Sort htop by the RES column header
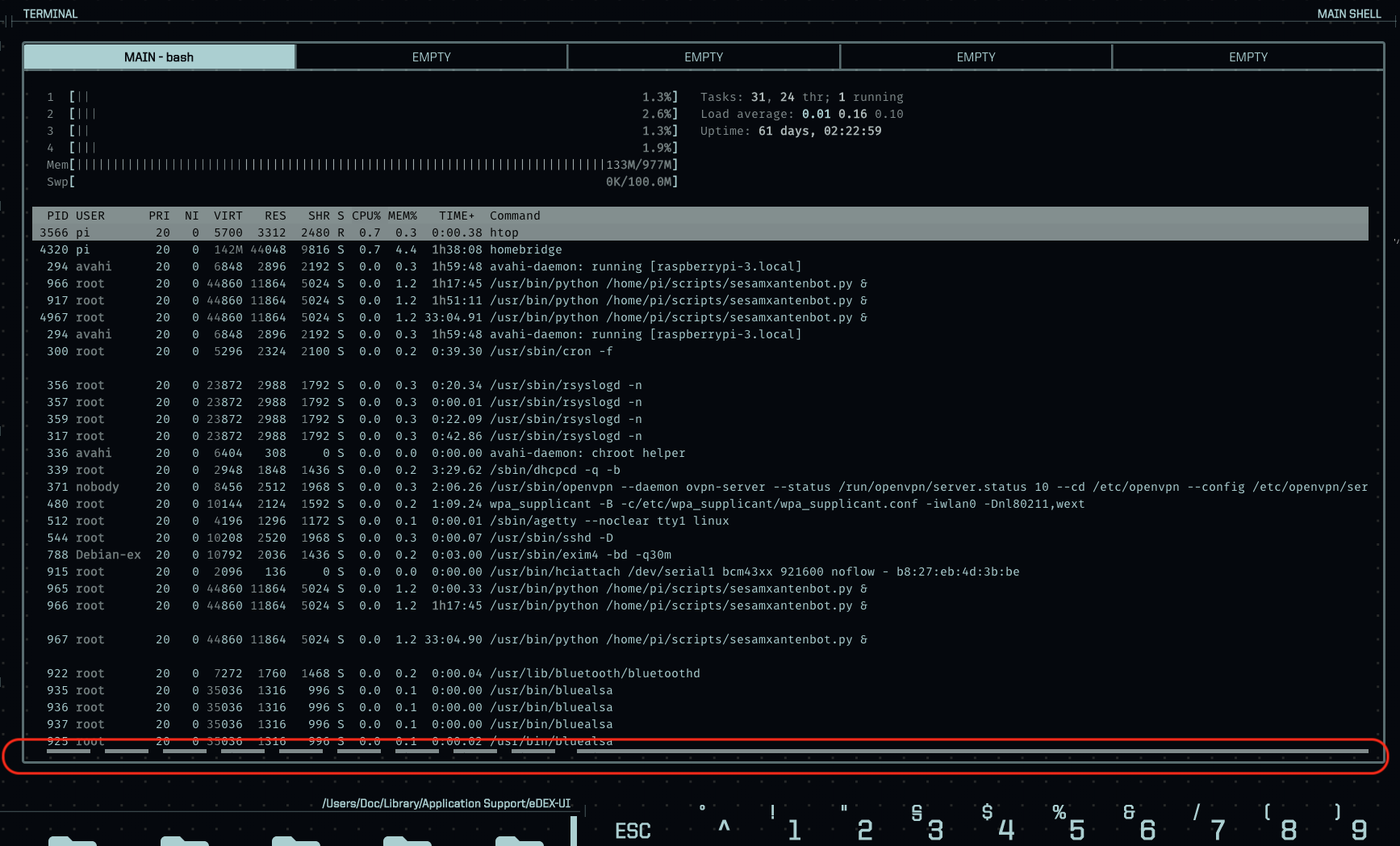Viewport: 1400px width, 846px height. (275, 216)
